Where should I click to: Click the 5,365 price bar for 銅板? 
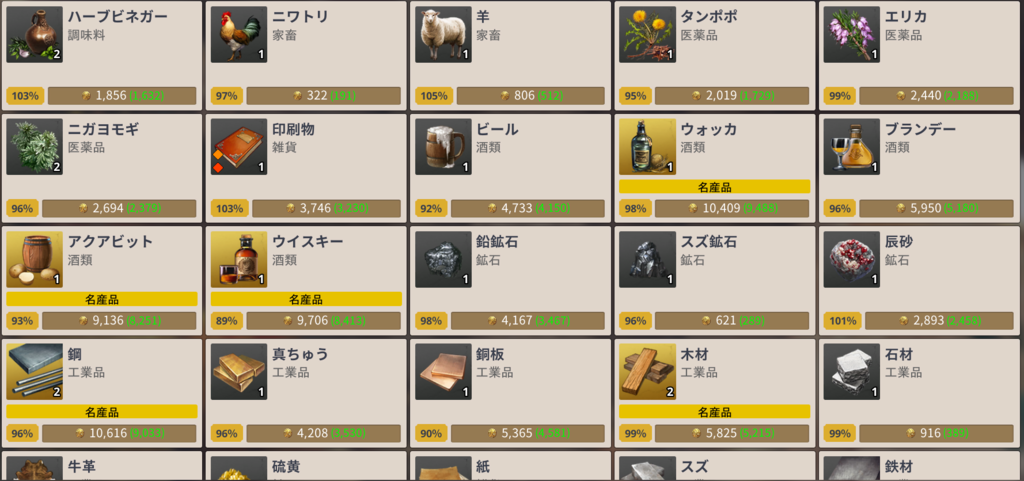click(528, 433)
